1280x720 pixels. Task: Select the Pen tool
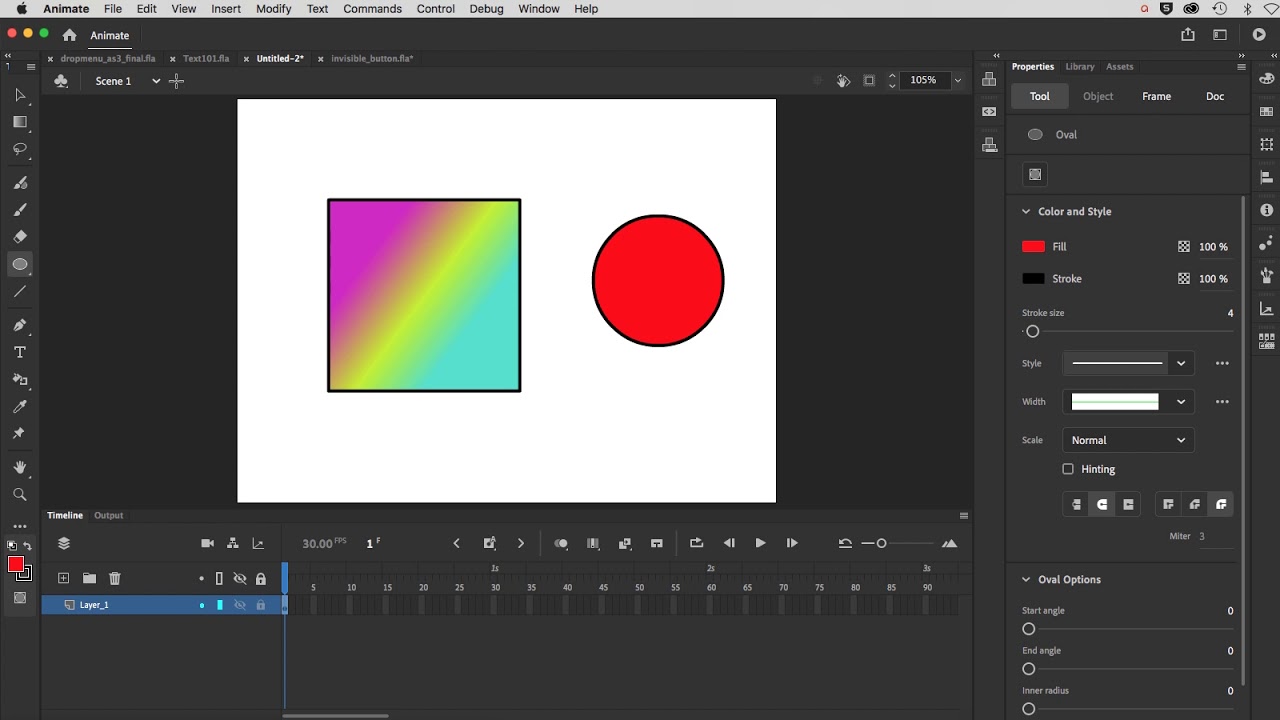pos(20,325)
